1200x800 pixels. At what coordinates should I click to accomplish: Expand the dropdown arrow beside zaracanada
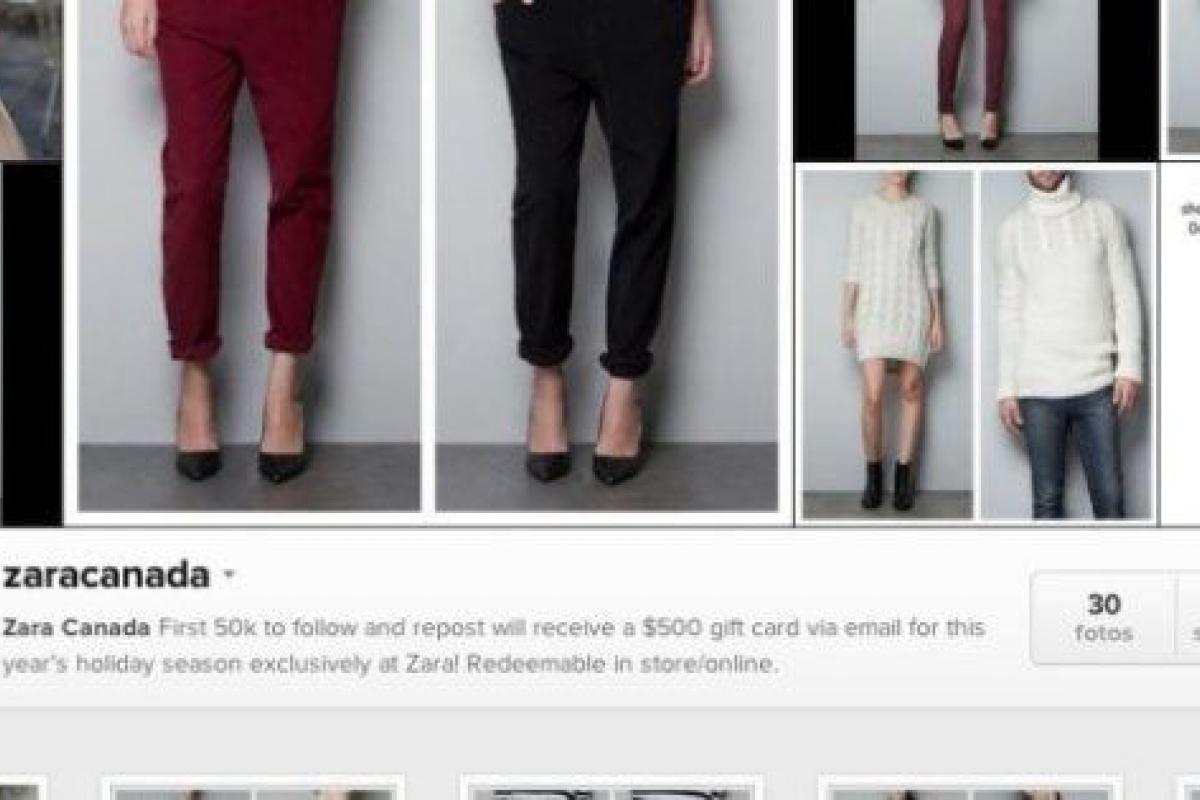pos(229,576)
